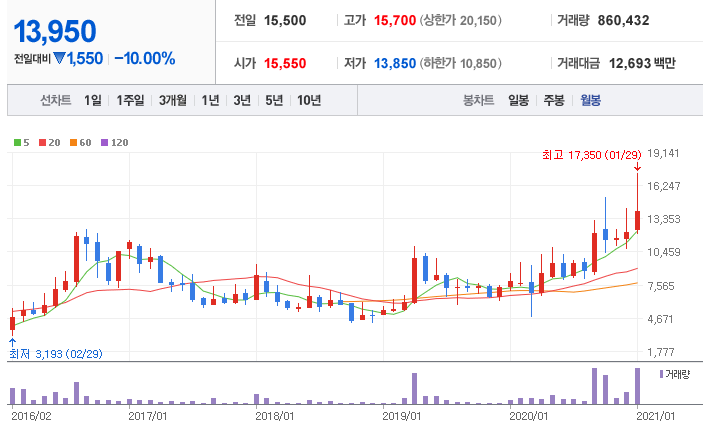Viewport: 703px width, 437px height.
Task: Click the tall 2019 volume bar
Action: click(414, 389)
